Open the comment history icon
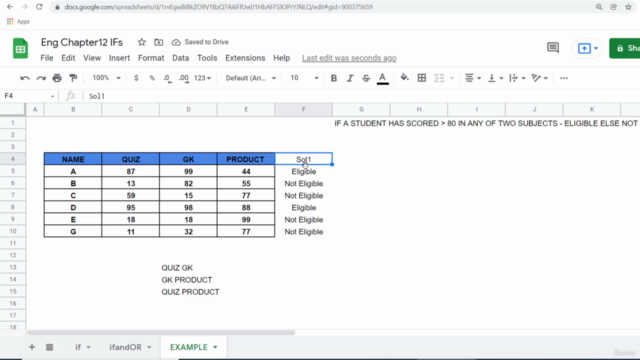 click(553, 48)
